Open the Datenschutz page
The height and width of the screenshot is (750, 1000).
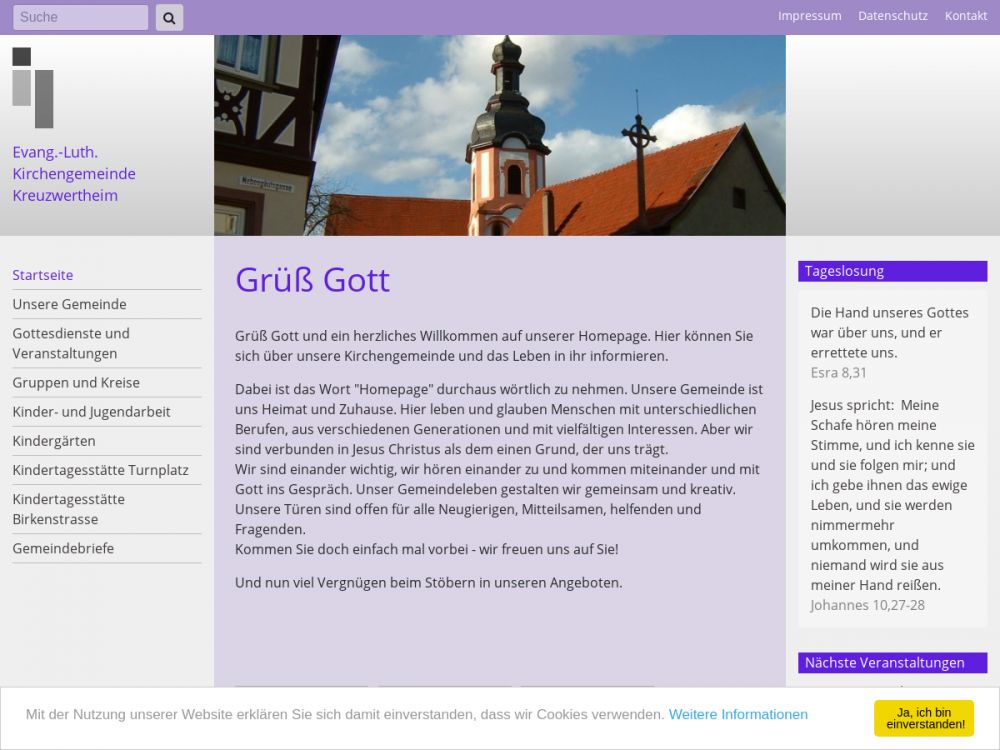pyautogui.click(x=892, y=16)
